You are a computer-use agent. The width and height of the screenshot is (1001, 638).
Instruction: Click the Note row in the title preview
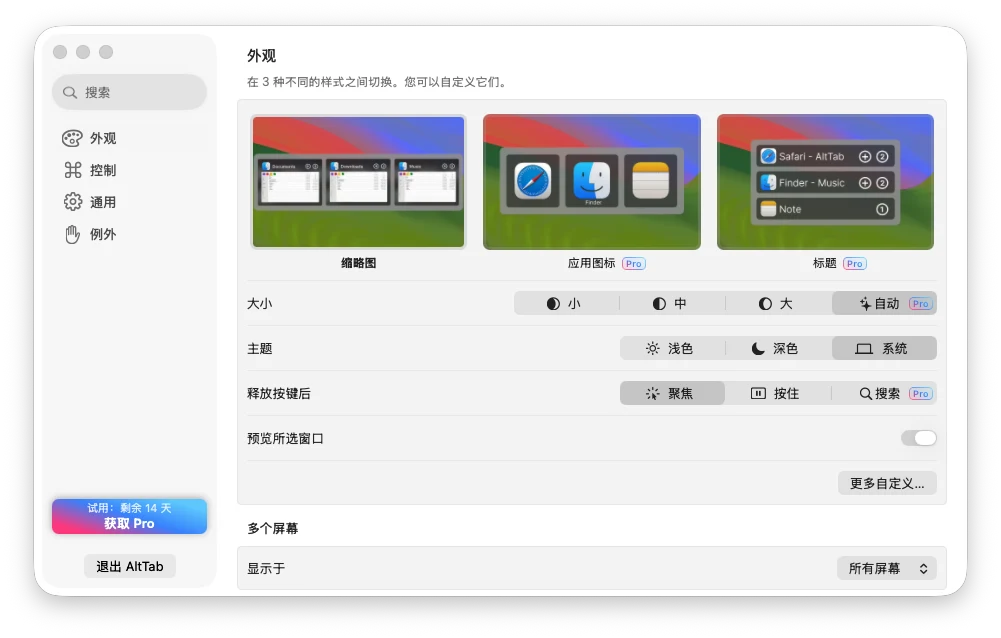point(825,209)
